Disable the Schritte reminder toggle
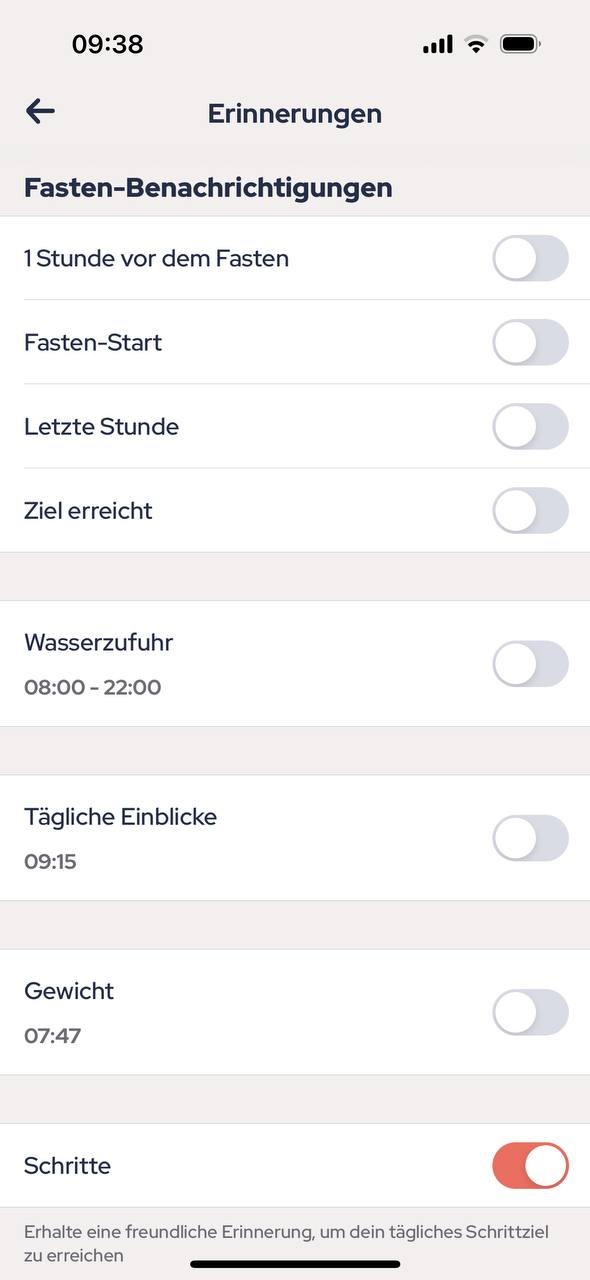The height and width of the screenshot is (1280, 590). [x=530, y=1166]
